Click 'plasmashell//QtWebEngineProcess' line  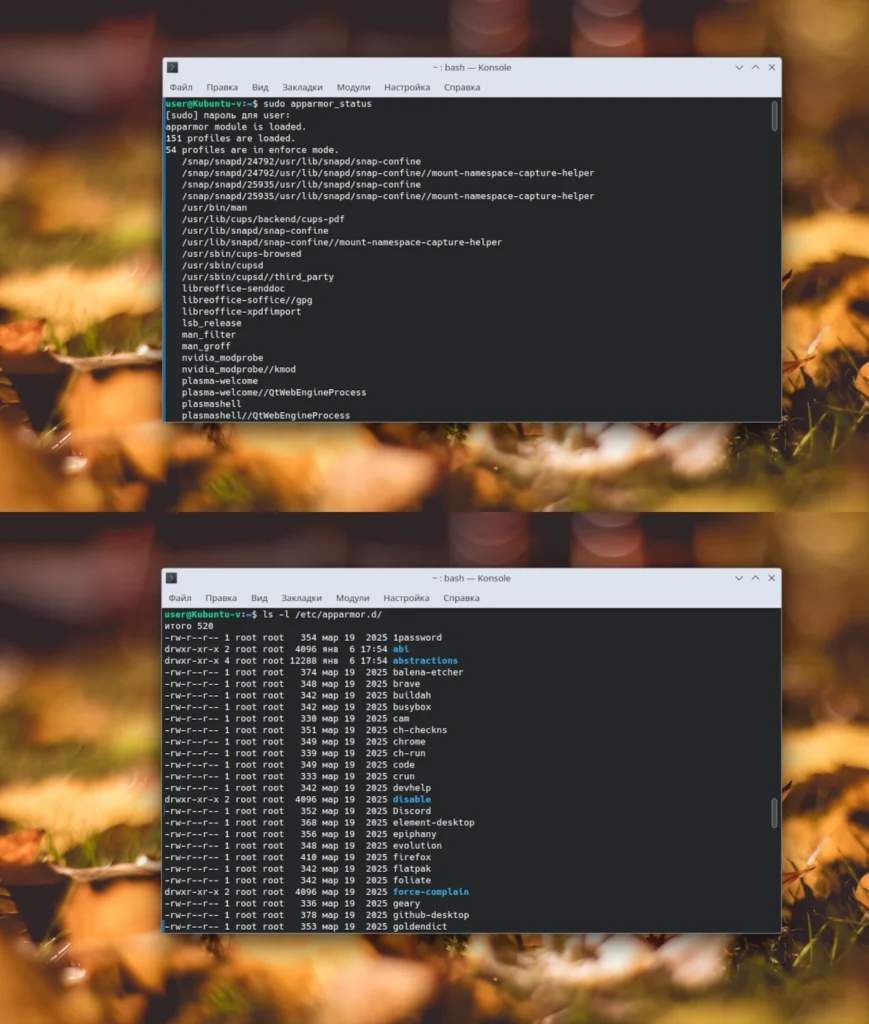click(266, 415)
